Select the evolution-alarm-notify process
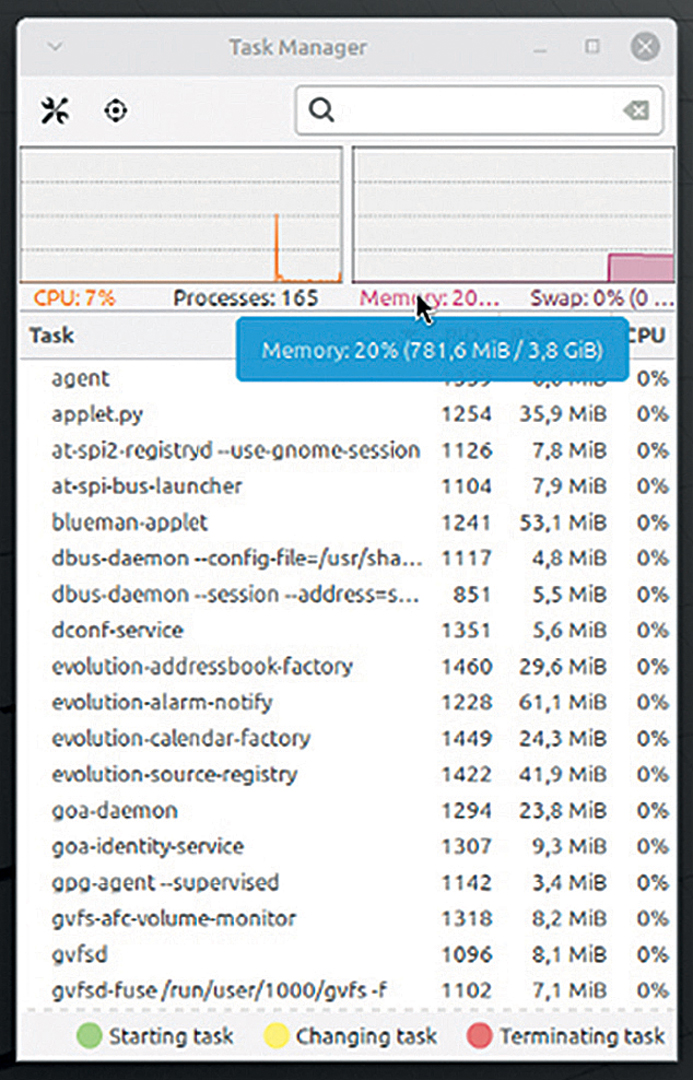693x1080 pixels. pyautogui.click(x=162, y=702)
